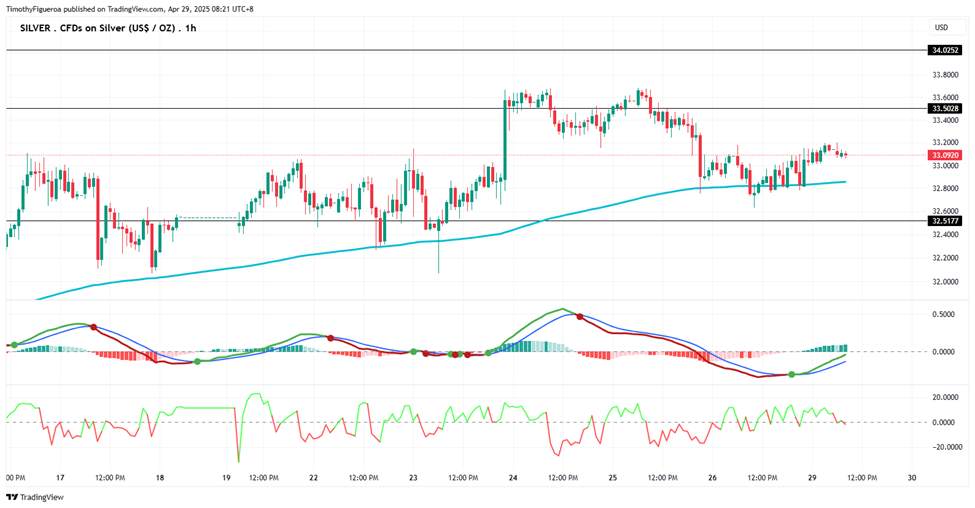Click the red MACD peak dot after date 24

(580, 316)
